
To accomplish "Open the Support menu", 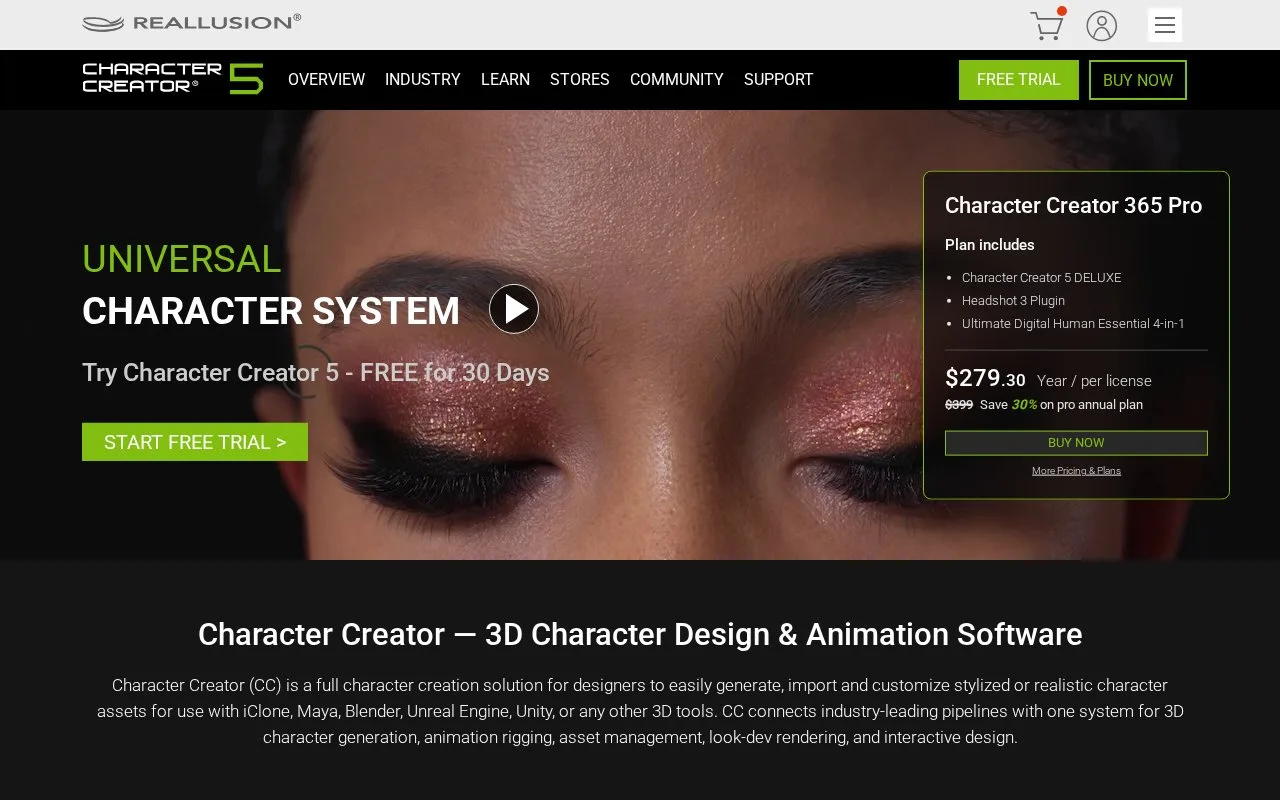I will 779,80.
